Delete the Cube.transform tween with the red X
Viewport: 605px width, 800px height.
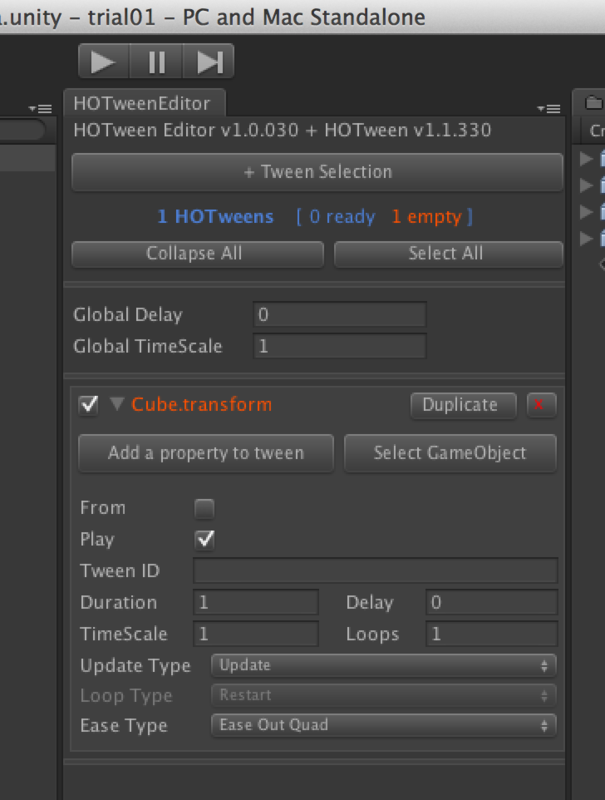point(541,405)
